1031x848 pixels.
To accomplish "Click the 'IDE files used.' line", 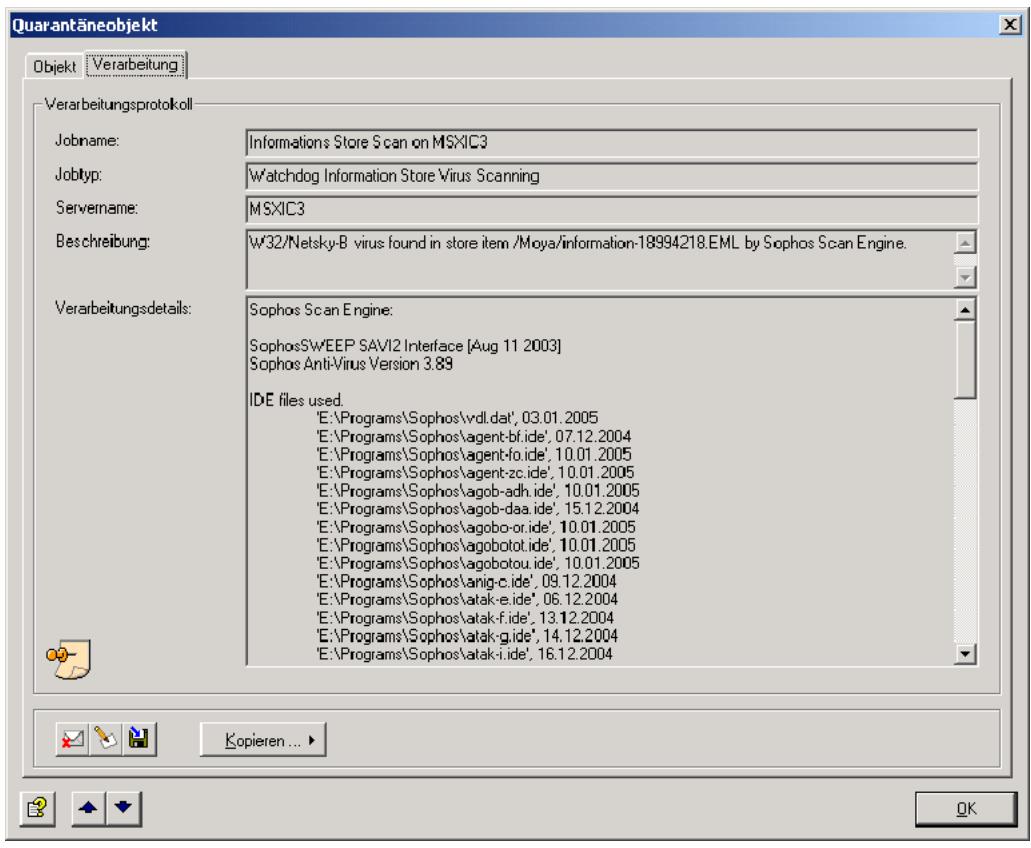I will click(297, 400).
